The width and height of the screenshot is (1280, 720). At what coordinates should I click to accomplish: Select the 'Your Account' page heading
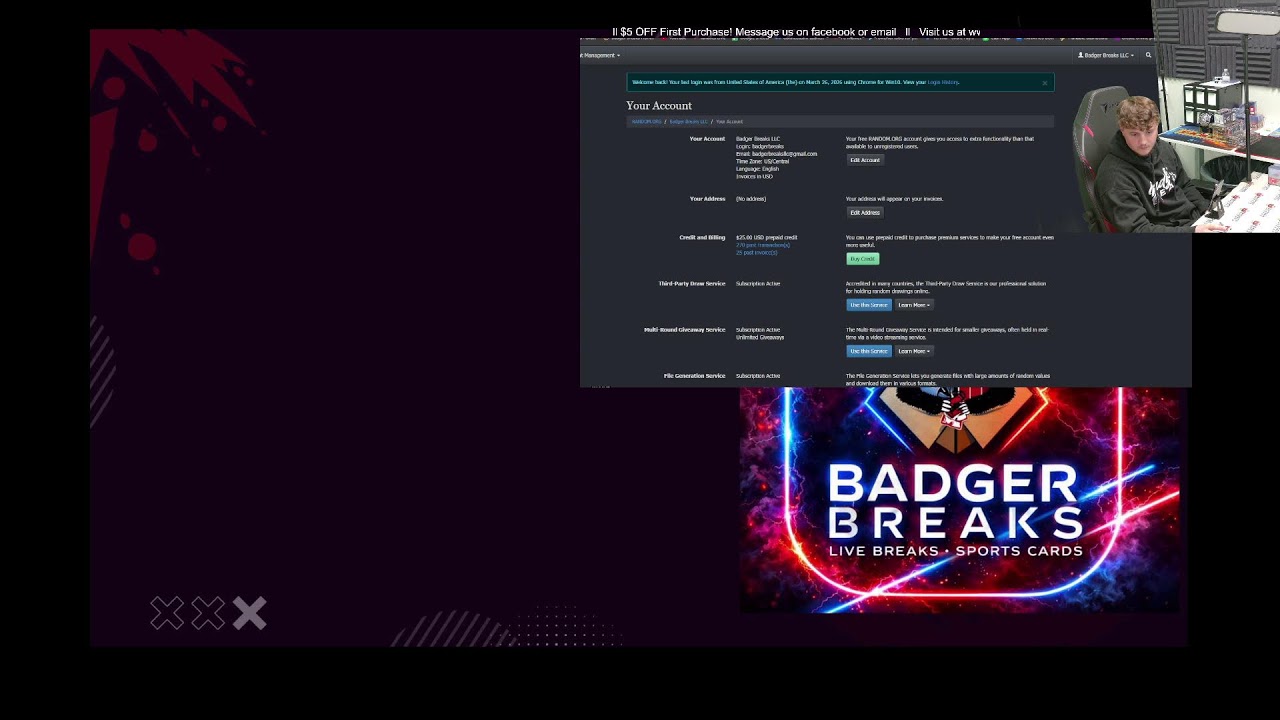(x=659, y=105)
